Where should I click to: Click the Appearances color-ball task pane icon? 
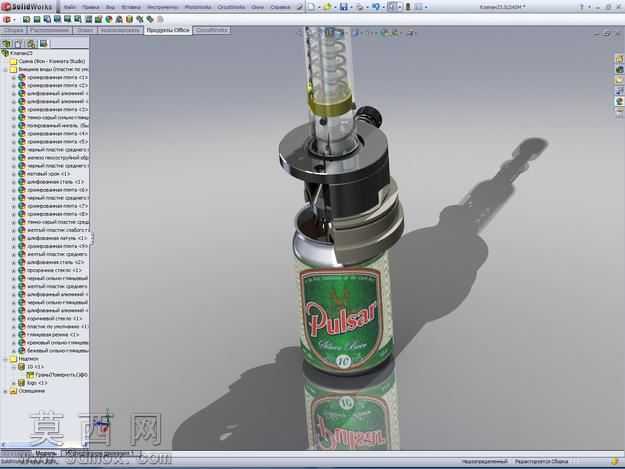pyautogui.click(x=619, y=102)
